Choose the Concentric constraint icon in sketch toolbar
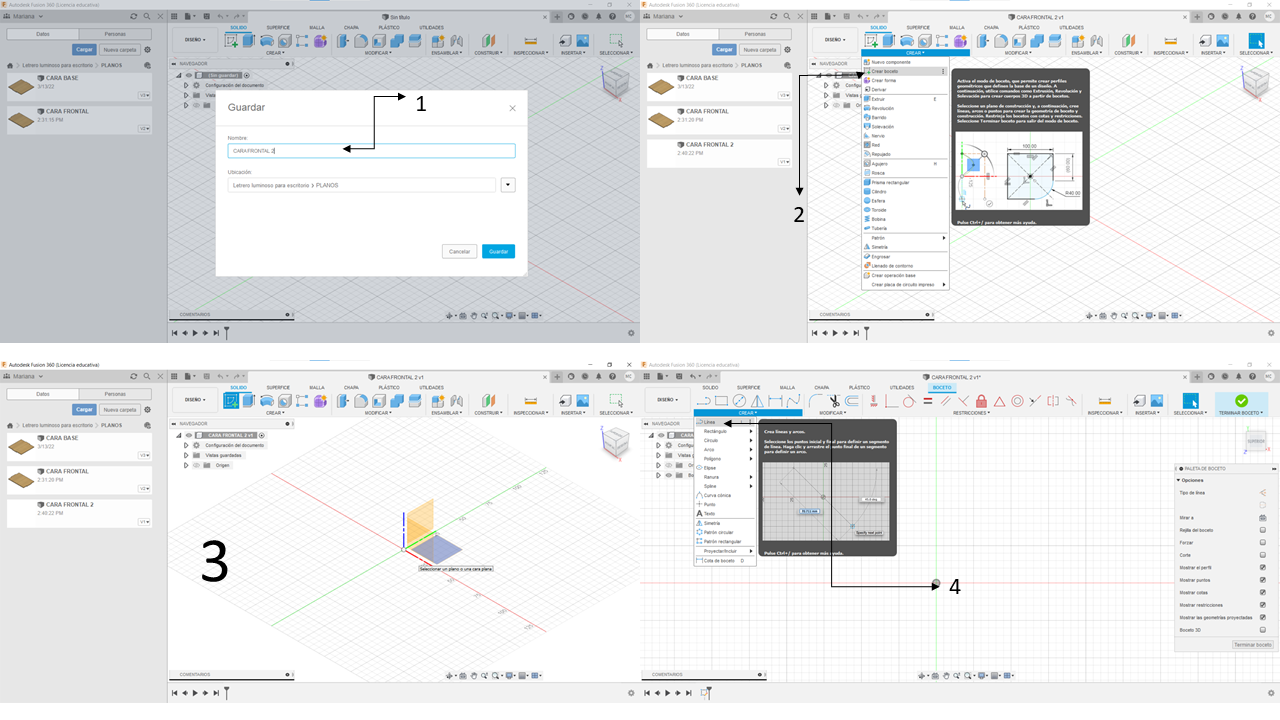The width and height of the screenshot is (1280, 720). click(x=1017, y=401)
